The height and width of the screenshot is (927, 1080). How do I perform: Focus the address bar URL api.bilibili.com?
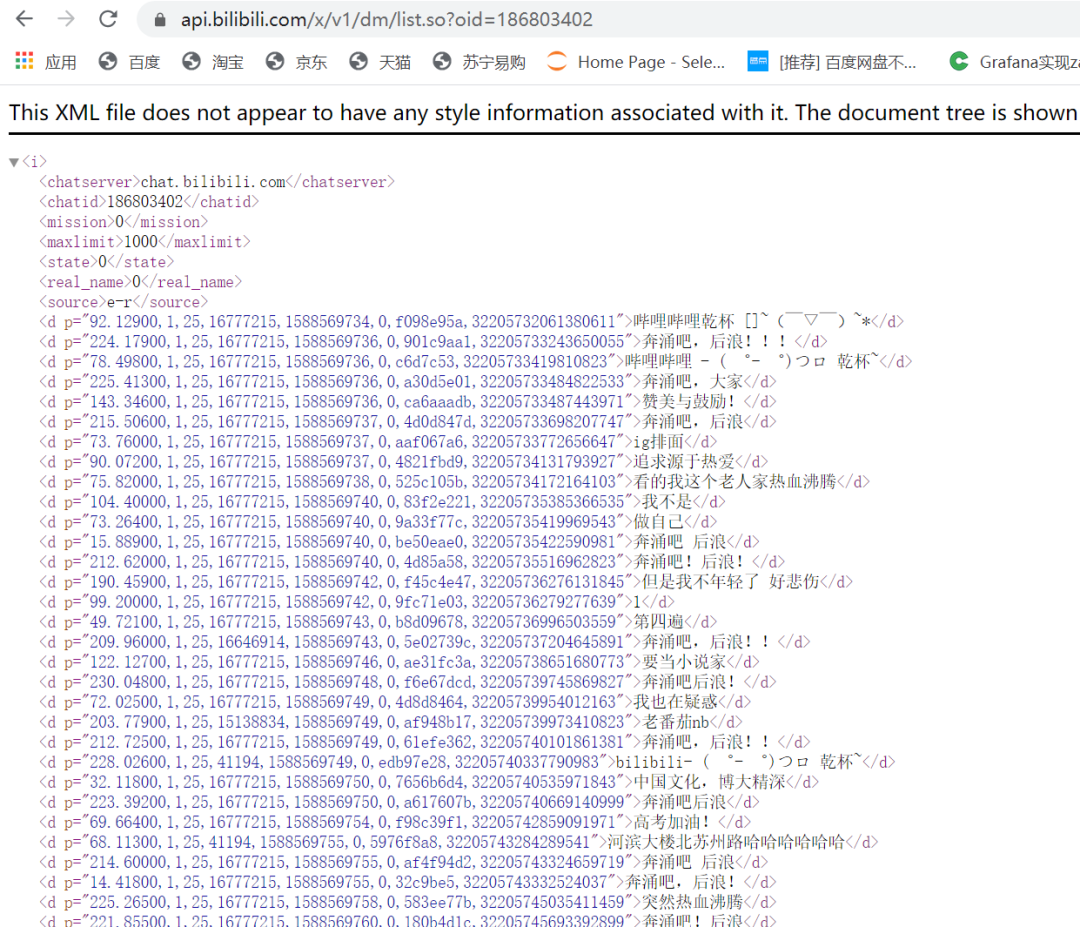[x=386, y=19]
